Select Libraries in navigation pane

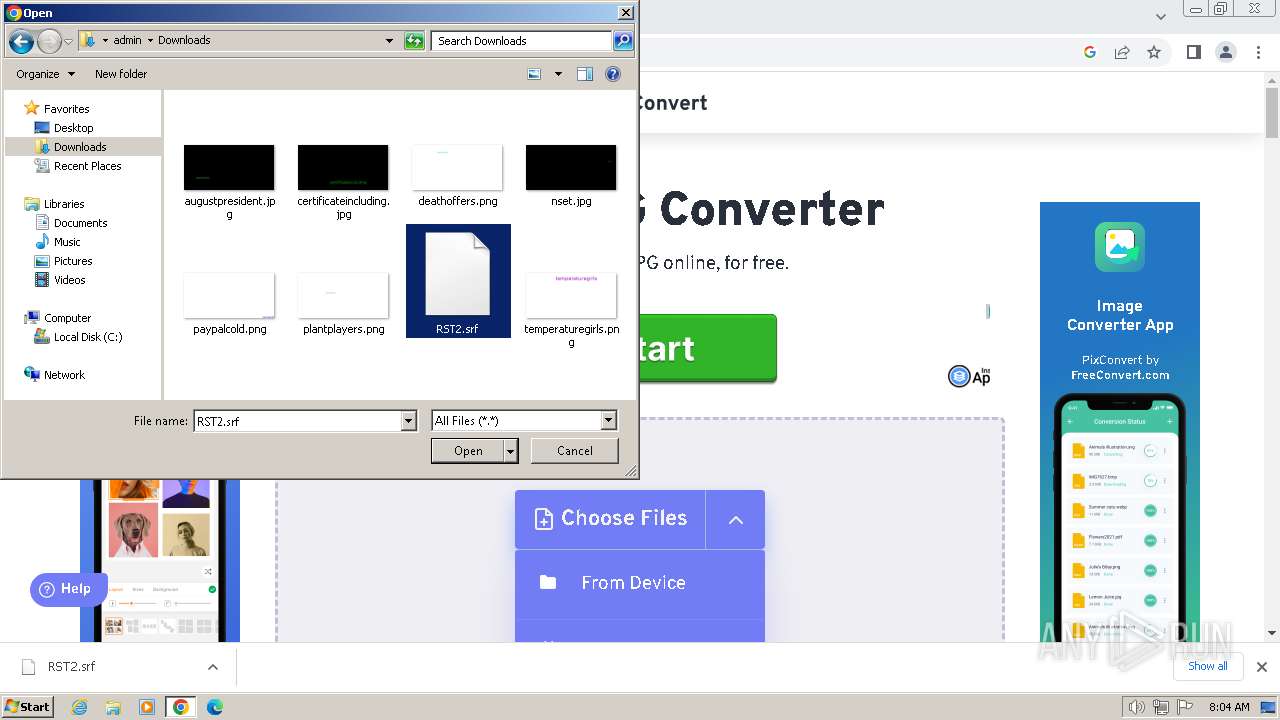[x=64, y=204]
